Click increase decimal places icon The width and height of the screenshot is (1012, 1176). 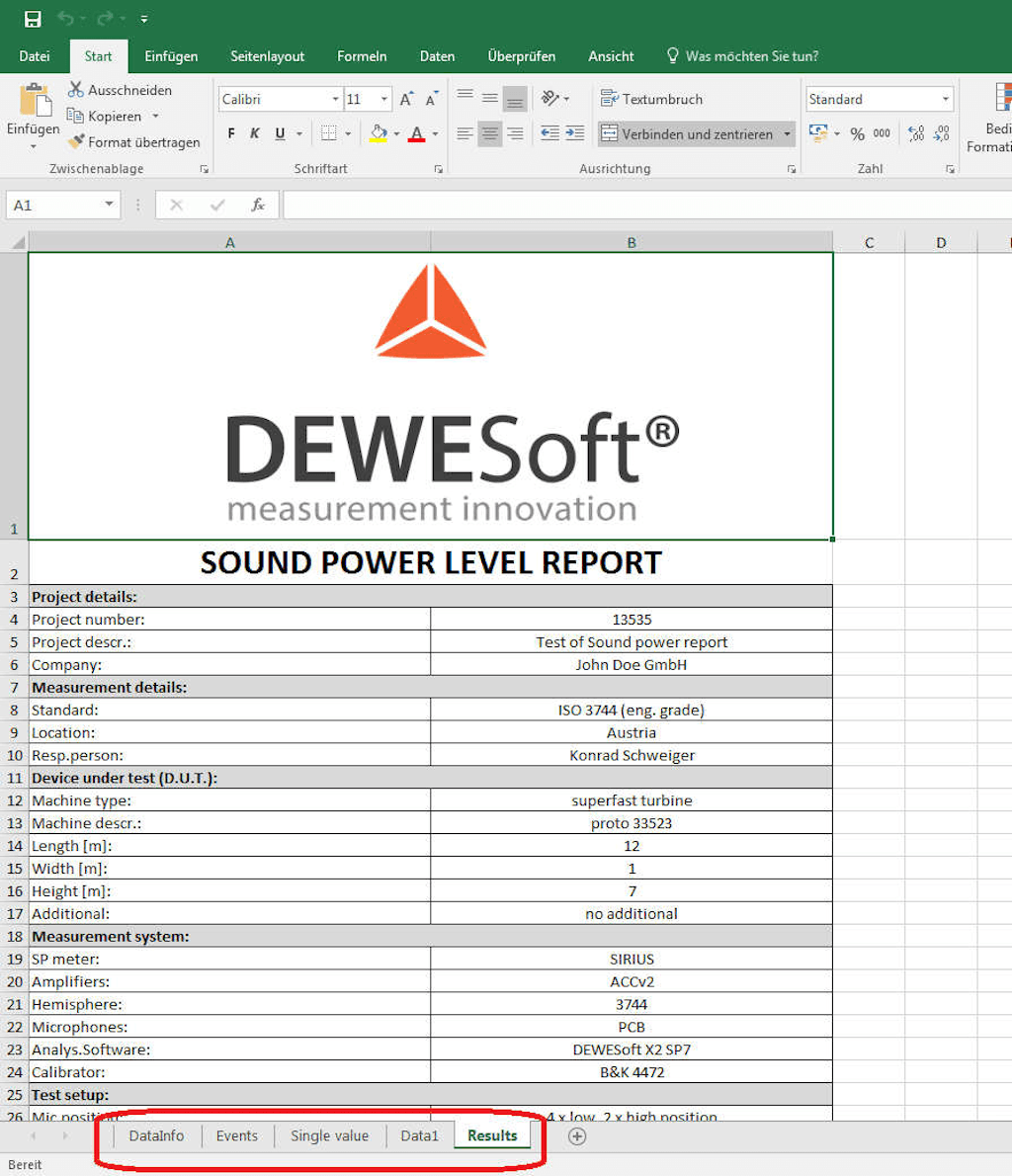(916, 133)
